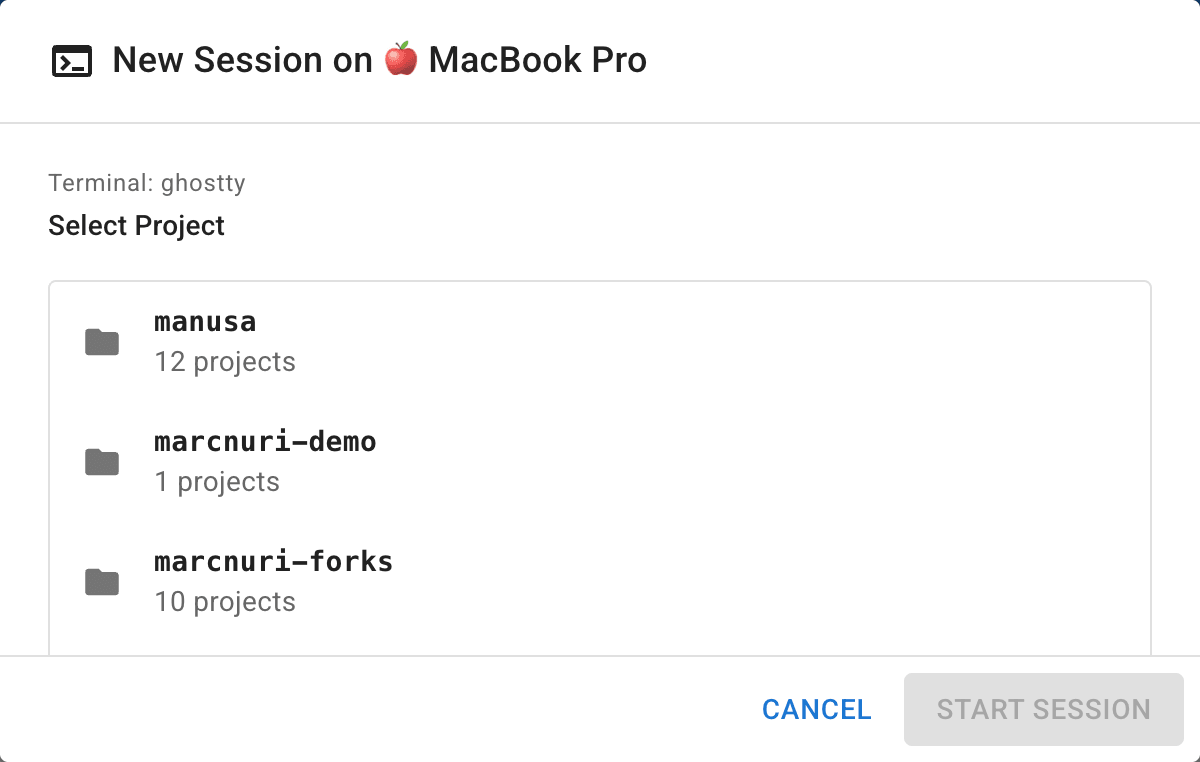Viewport: 1200px width, 762px height.
Task: Open the marcnuri-demo project folder
Action: pyautogui.click(x=265, y=441)
